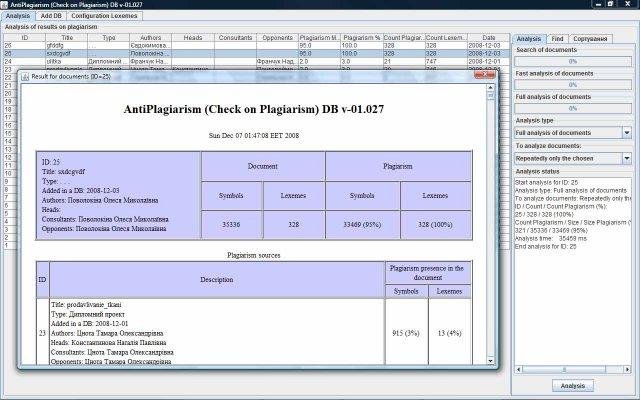
Task: Switch to the Add DB tab
Action: tap(51, 16)
